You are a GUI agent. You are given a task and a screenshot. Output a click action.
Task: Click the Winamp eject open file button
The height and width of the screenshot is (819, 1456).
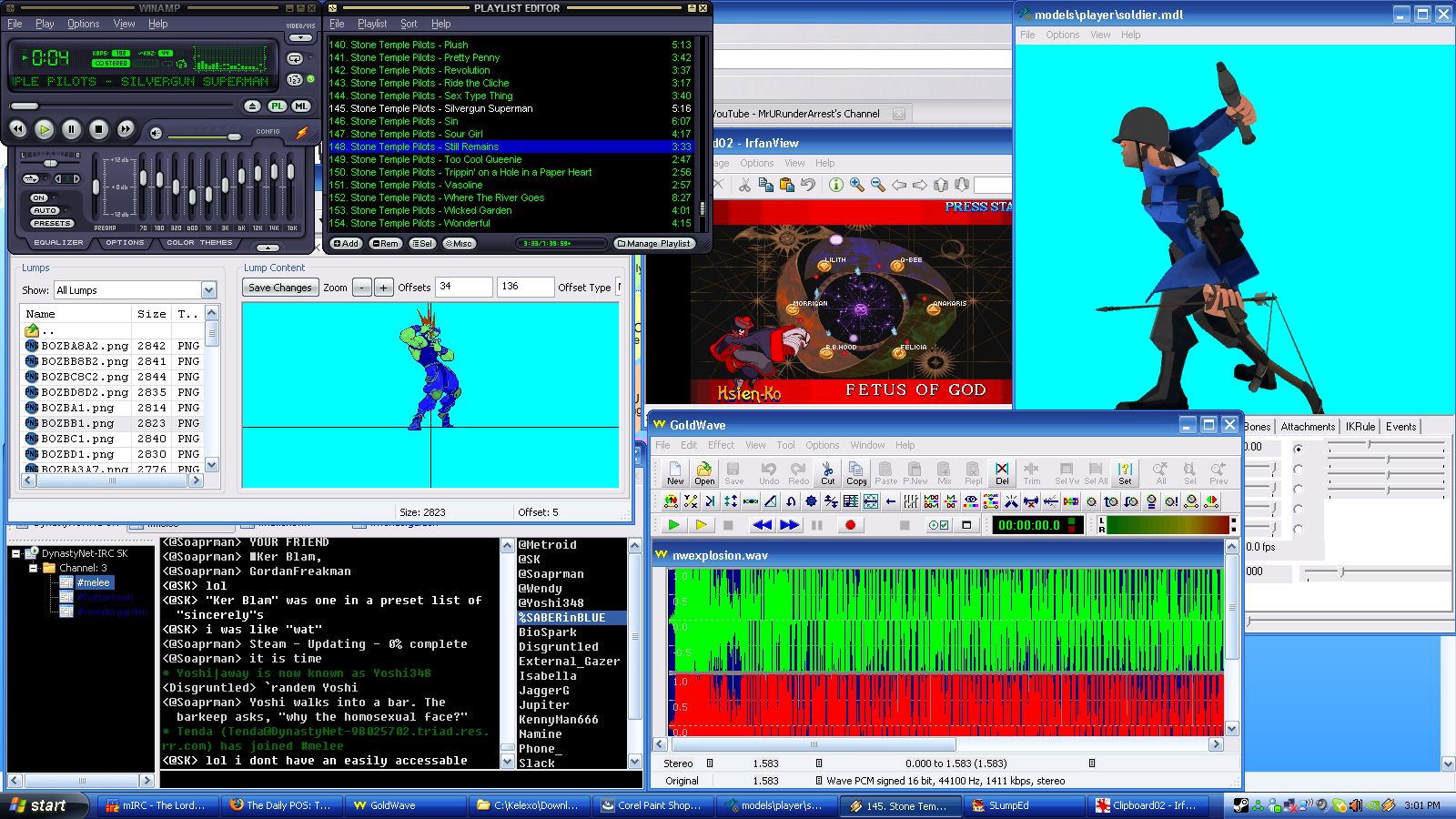[x=253, y=106]
